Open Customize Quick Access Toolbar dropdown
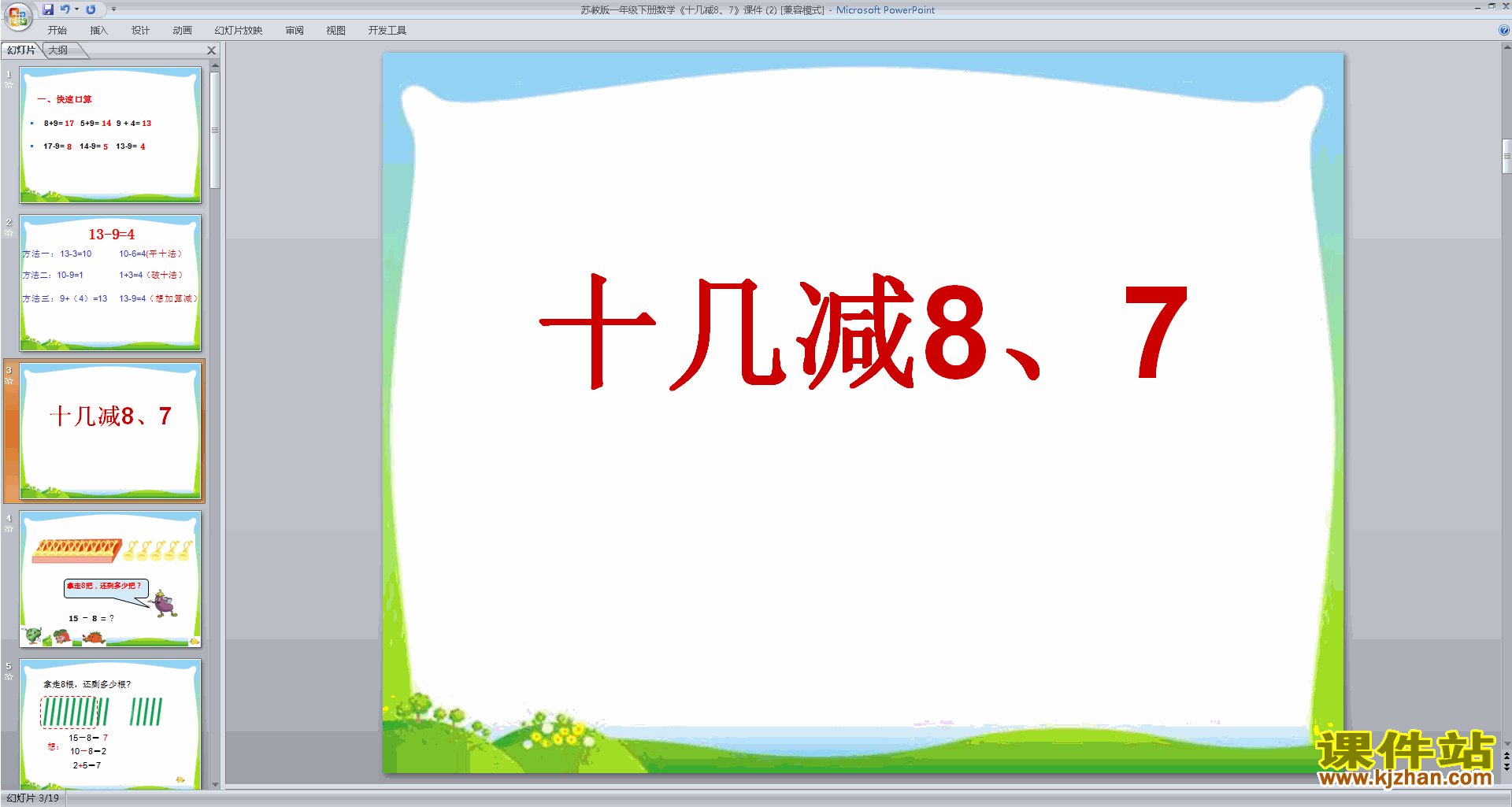 click(x=113, y=9)
